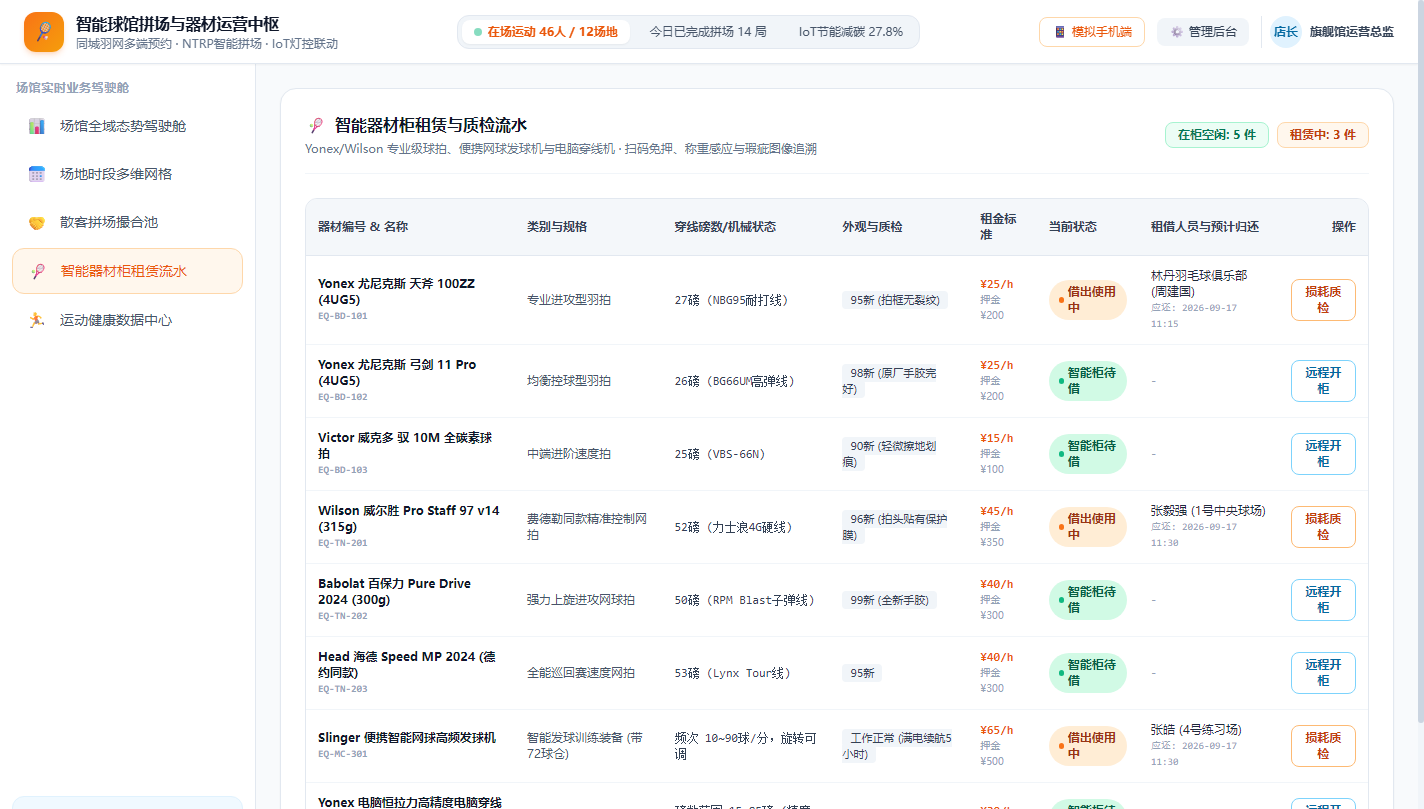This screenshot has width=1424, height=809.
Task: Click the 借出使用中 status for EQ-TN-201
Action: click(1088, 527)
